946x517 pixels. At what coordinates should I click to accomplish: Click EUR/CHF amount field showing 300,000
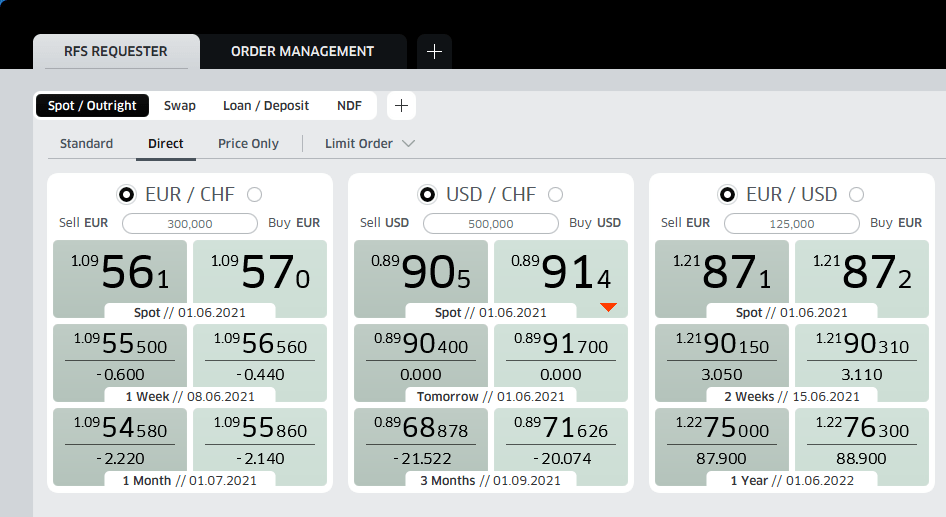point(190,224)
